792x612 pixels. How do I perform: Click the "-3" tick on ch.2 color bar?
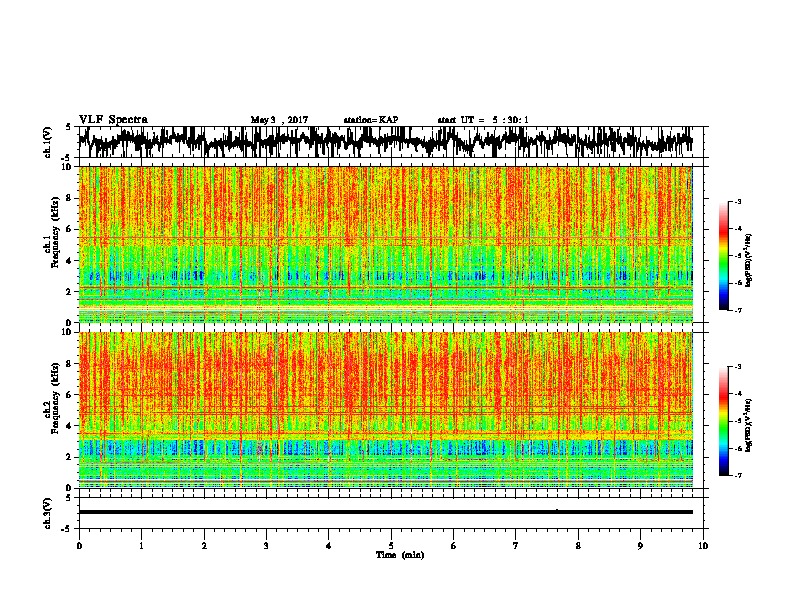737,367
